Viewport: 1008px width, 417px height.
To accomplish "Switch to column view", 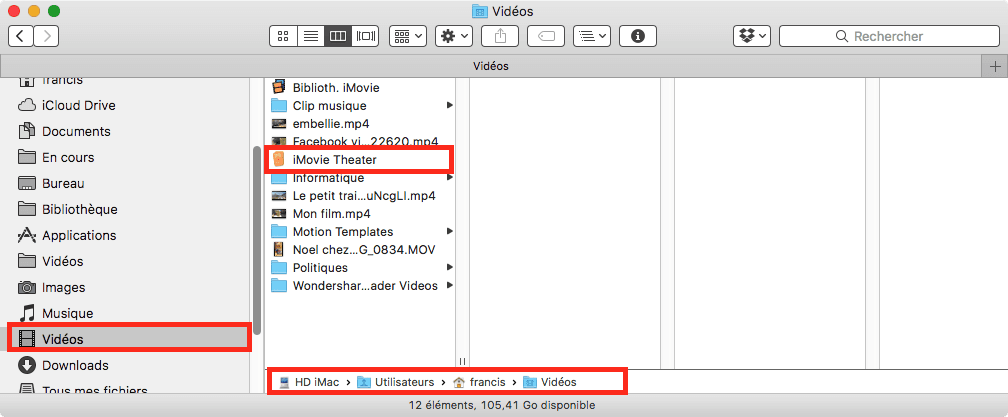I will [x=338, y=36].
